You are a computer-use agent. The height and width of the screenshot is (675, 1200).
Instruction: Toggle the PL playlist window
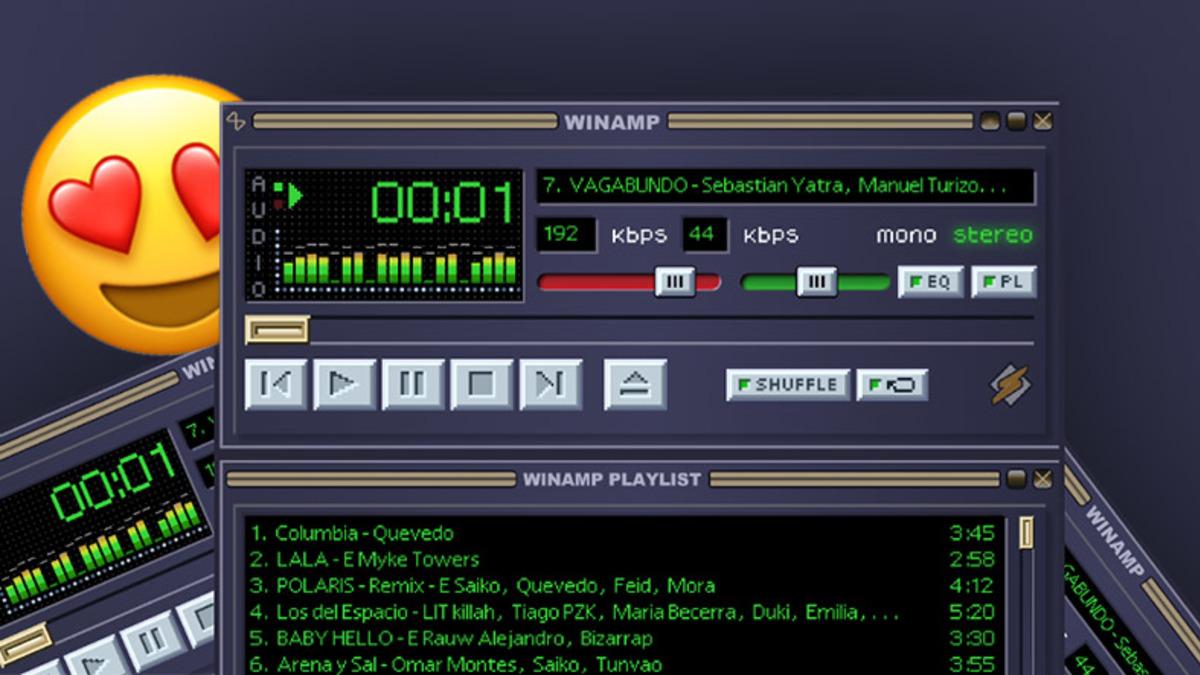click(1003, 282)
